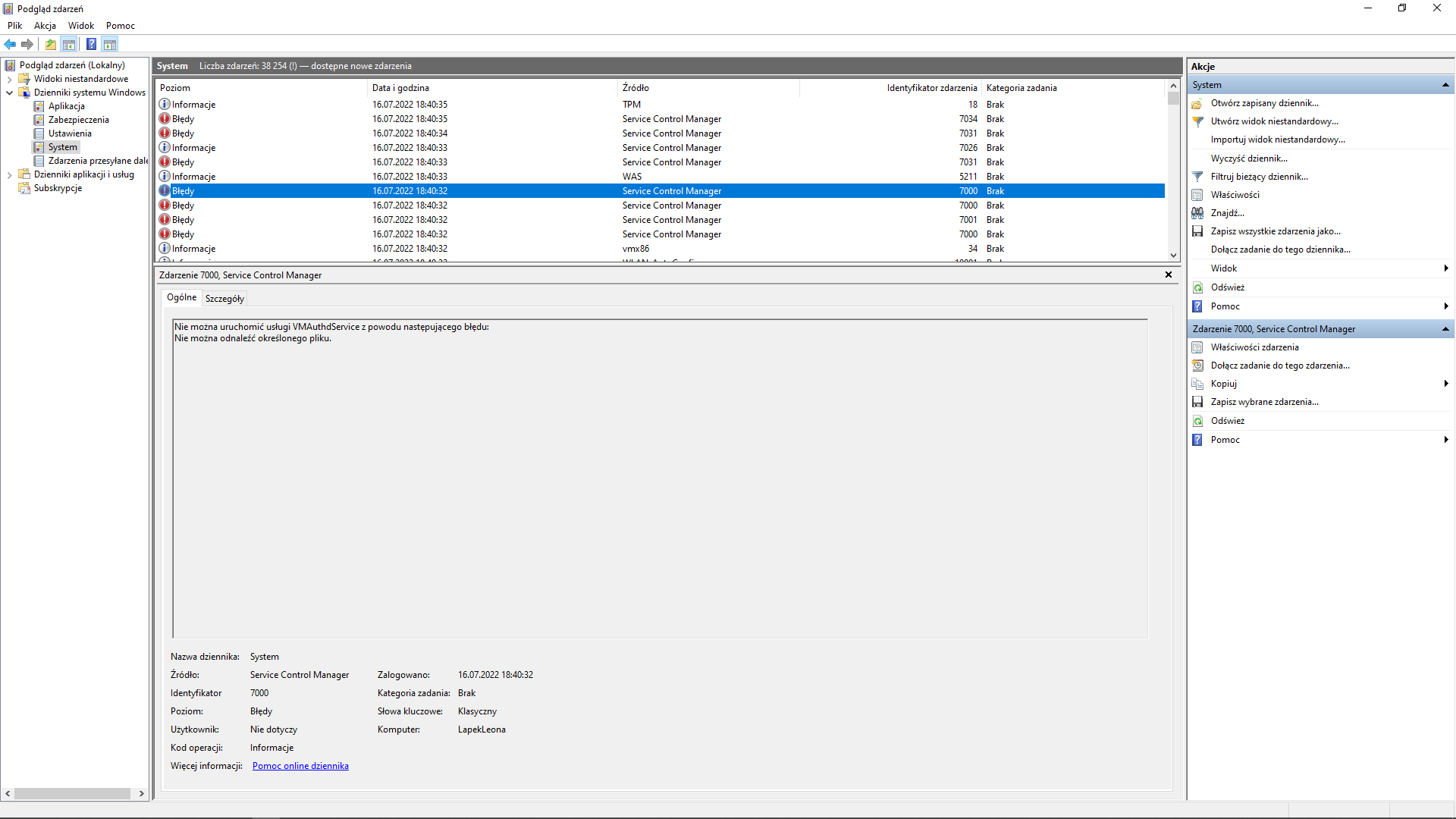Click the TPM event information icon
Viewport: 1456px width, 819px height.
tap(164, 104)
